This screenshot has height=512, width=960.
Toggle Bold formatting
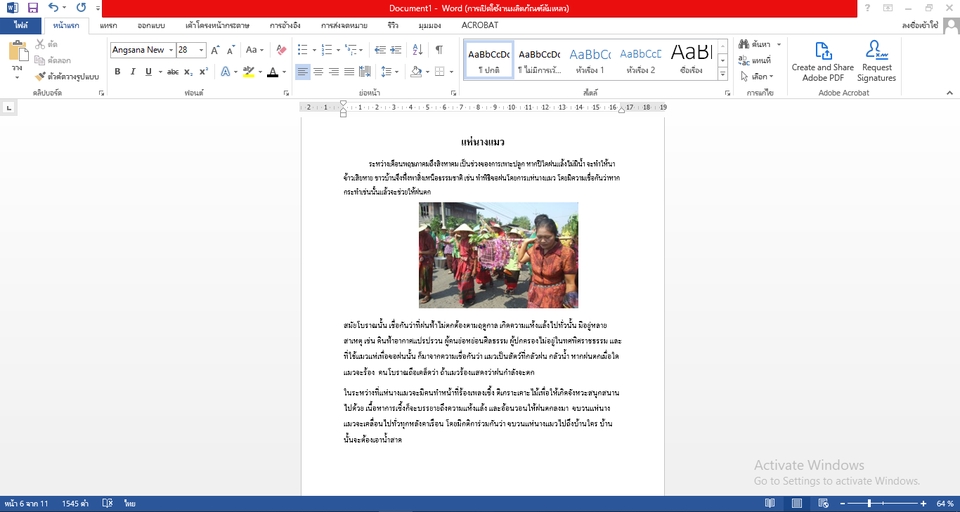click(117, 72)
